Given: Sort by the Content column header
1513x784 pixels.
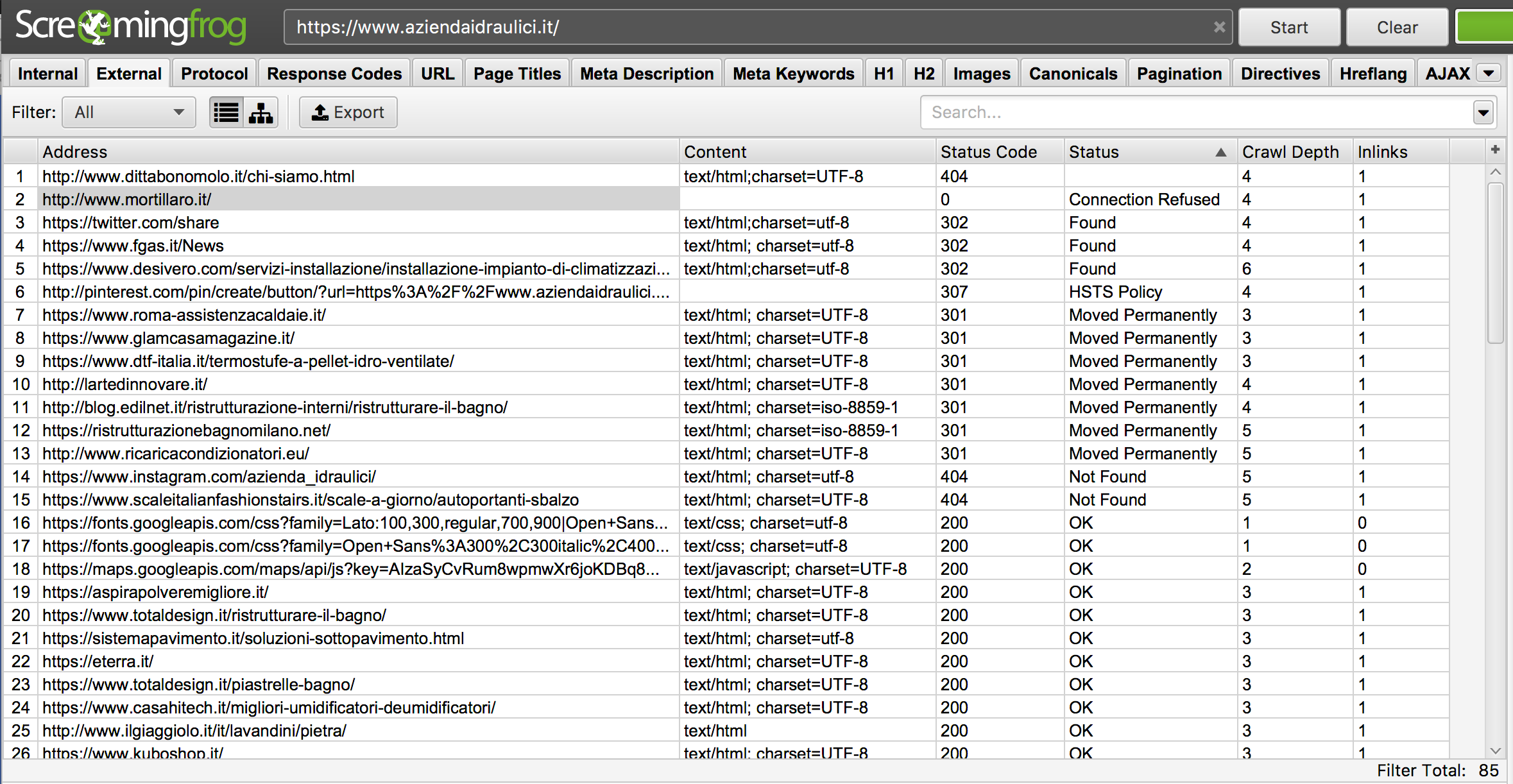Looking at the screenshot, I should [808, 152].
